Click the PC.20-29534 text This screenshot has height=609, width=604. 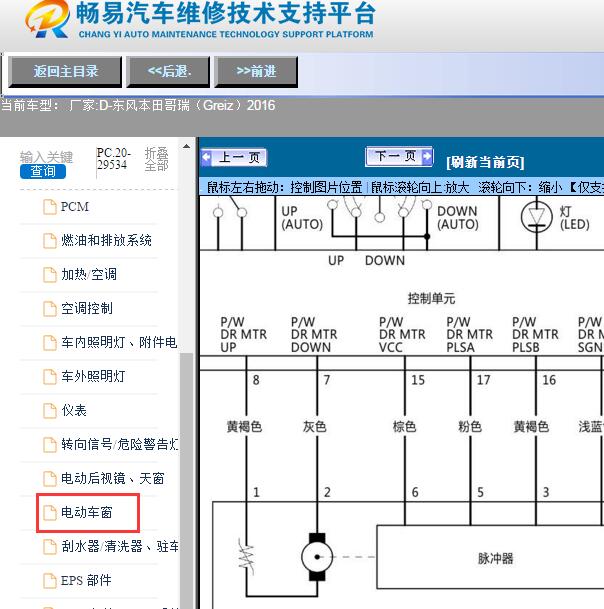(x=113, y=158)
